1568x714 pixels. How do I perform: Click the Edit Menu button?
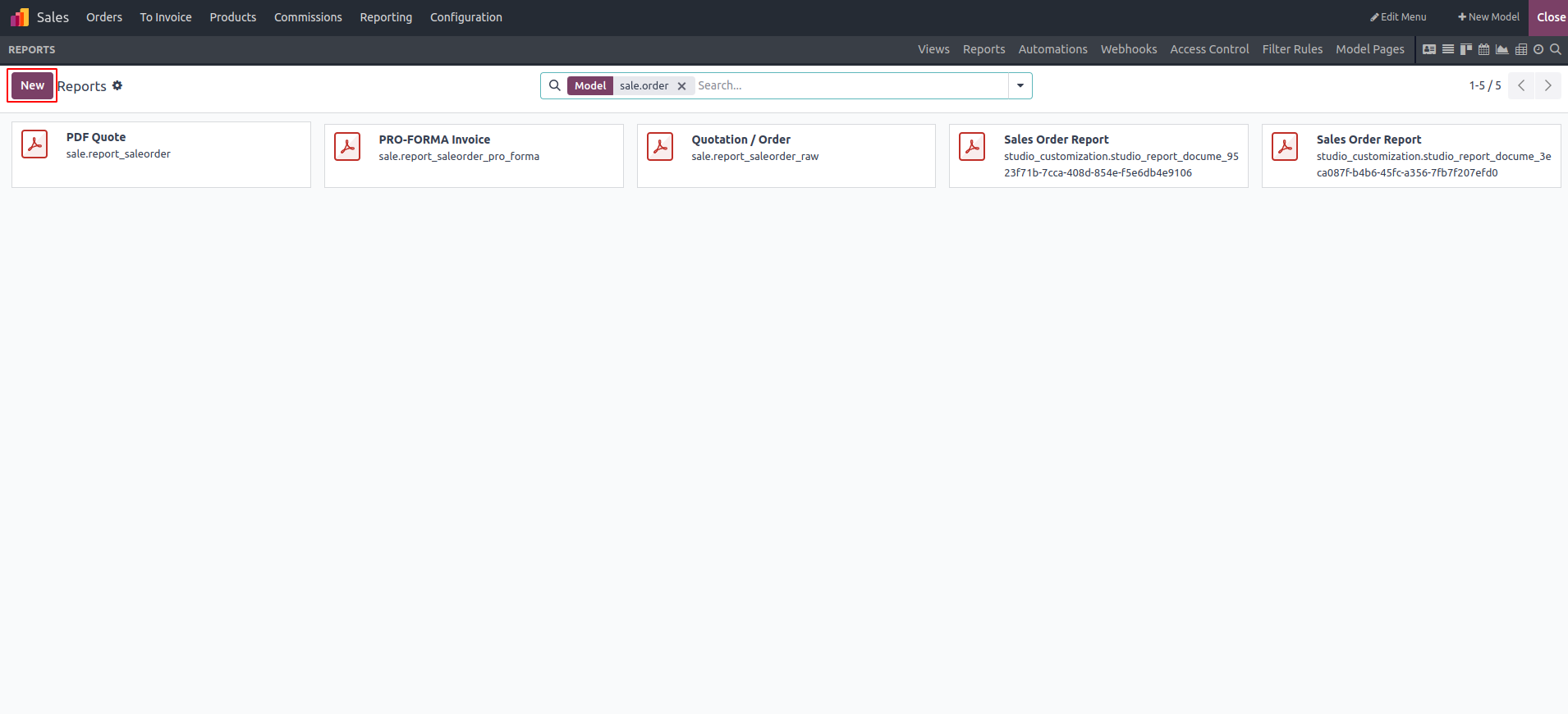(1398, 17)
